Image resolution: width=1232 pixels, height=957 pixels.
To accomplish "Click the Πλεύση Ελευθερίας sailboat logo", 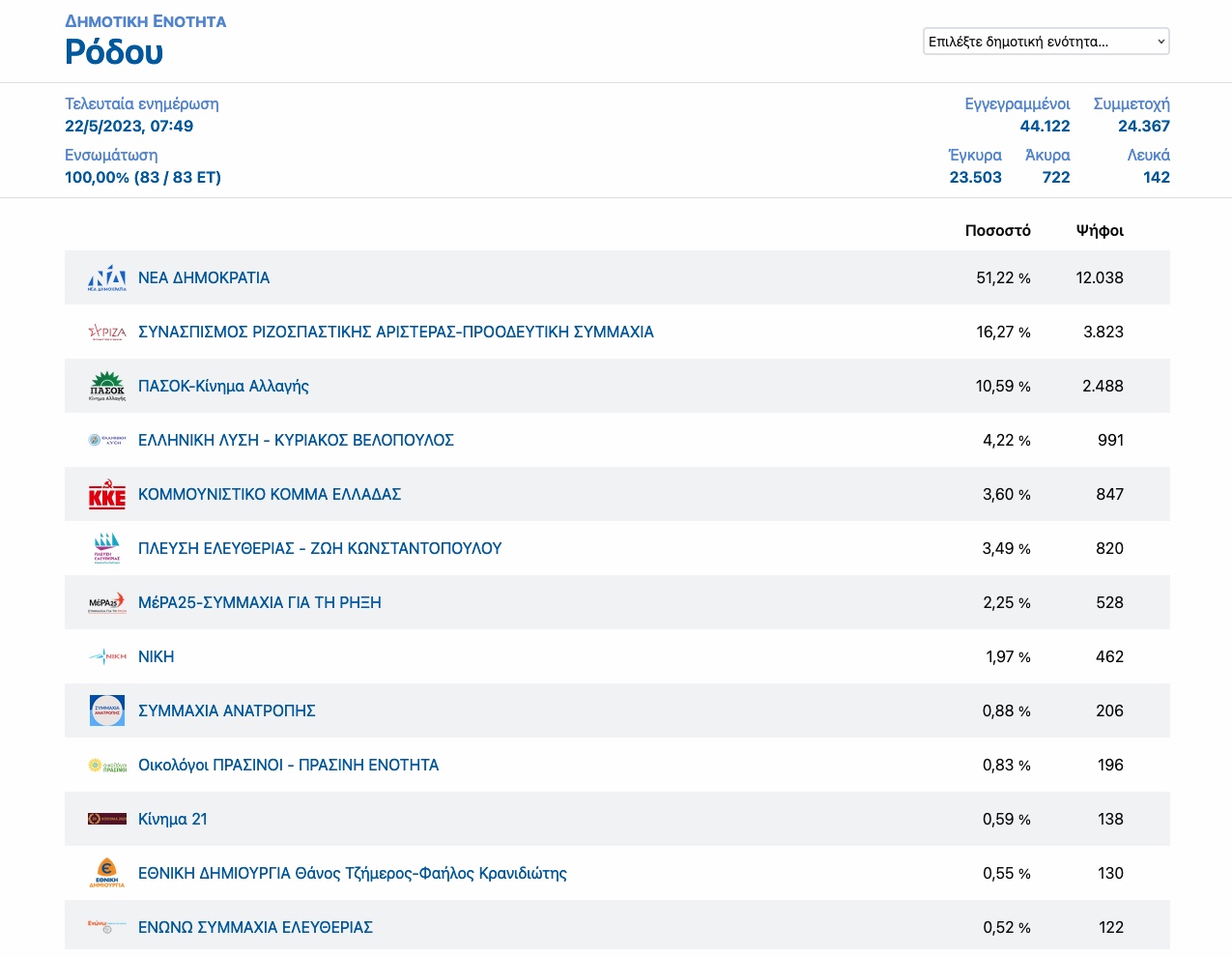I will pyautogui.click(x=107, y=548).
